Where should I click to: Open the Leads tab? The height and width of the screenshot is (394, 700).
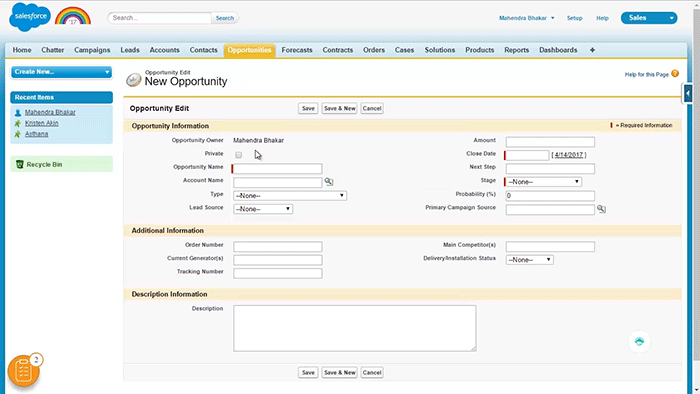[x=130, y=50]
